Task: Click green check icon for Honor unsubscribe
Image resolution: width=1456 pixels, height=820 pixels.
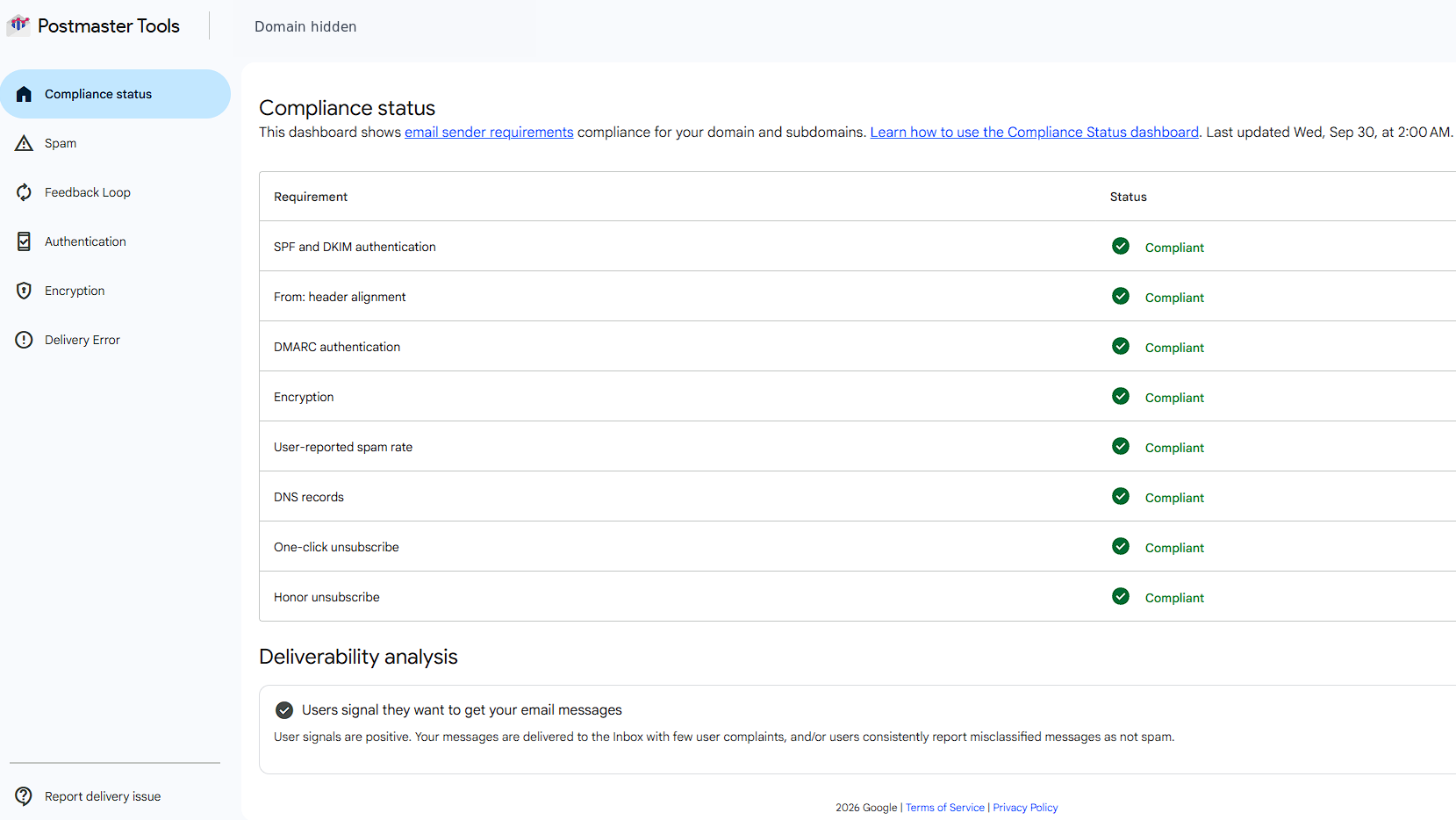Action: click(x=1121, y=596)
